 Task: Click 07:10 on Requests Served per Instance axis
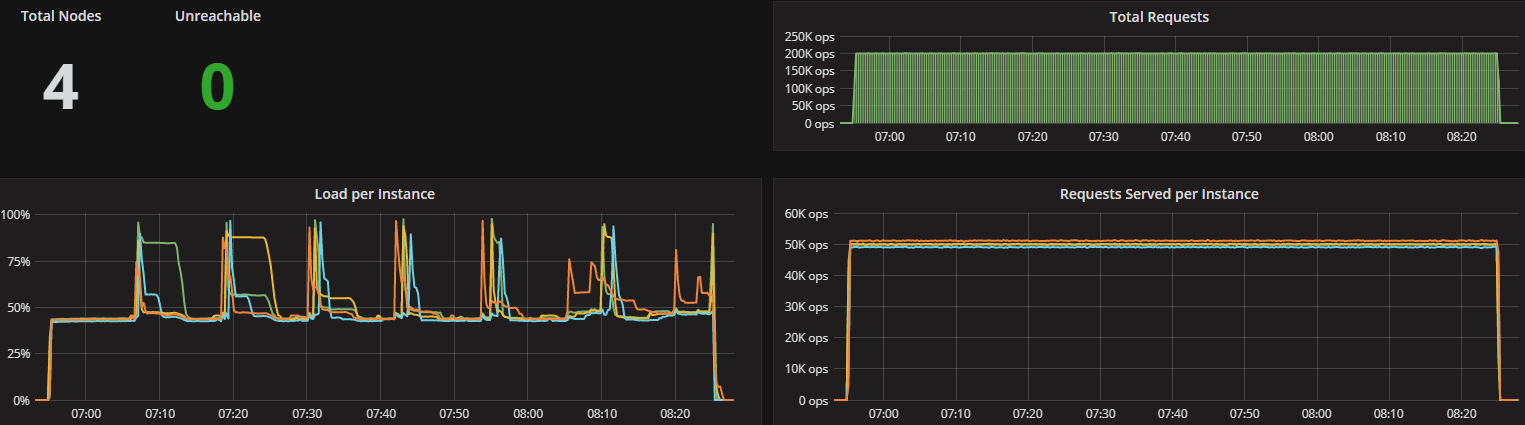pyautogui.click(x=957, y=413)
